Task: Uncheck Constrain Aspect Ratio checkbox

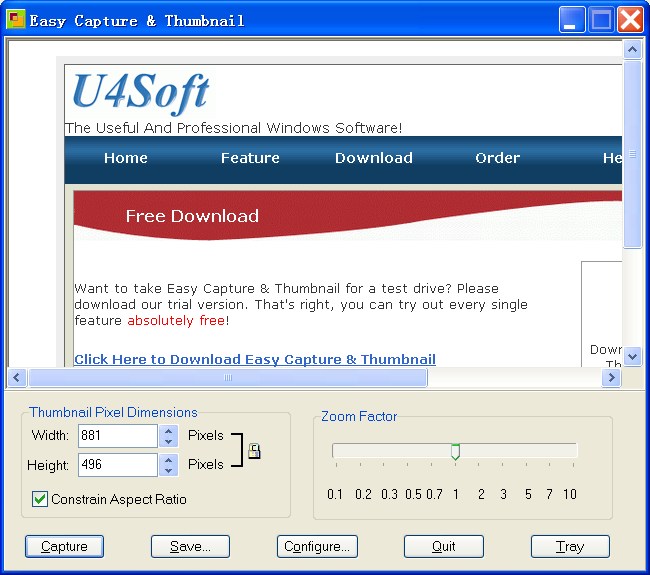Action: coord(40,499)
